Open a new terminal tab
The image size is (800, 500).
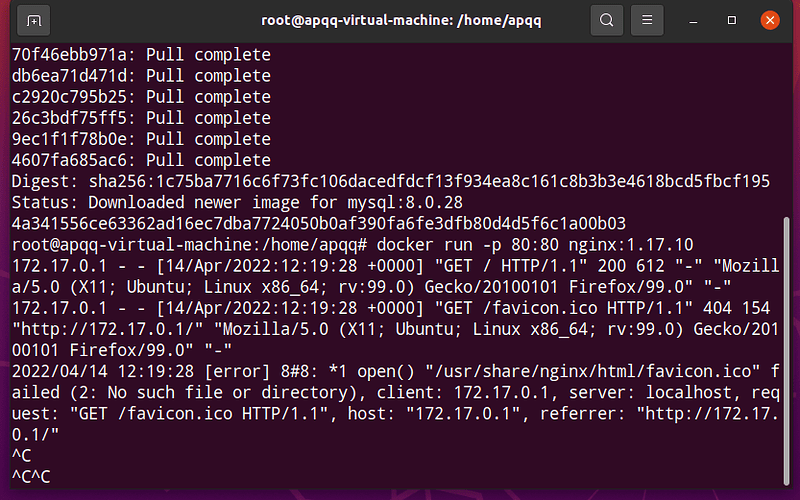[x=34, y=20]
